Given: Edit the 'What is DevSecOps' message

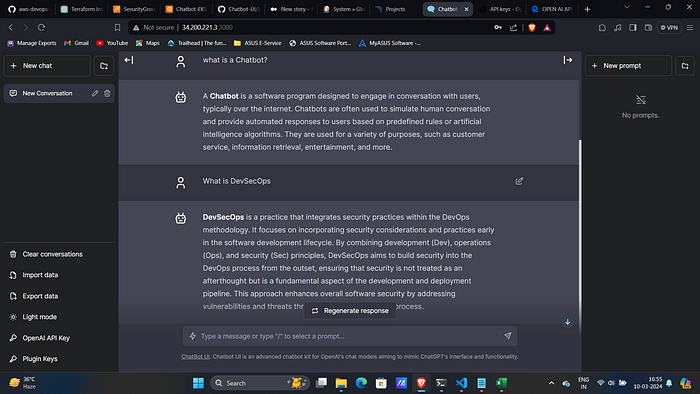Looking at the screenshot, I should coord(519,181).
